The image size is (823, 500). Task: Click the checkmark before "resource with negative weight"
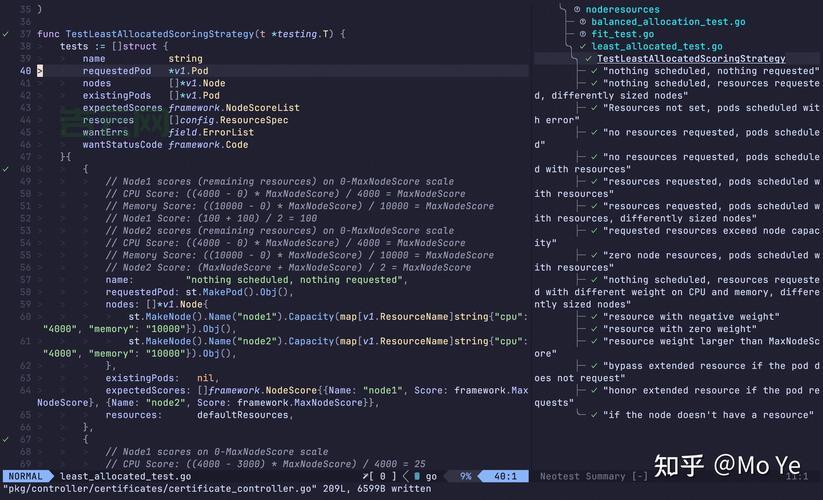(595, 316)
